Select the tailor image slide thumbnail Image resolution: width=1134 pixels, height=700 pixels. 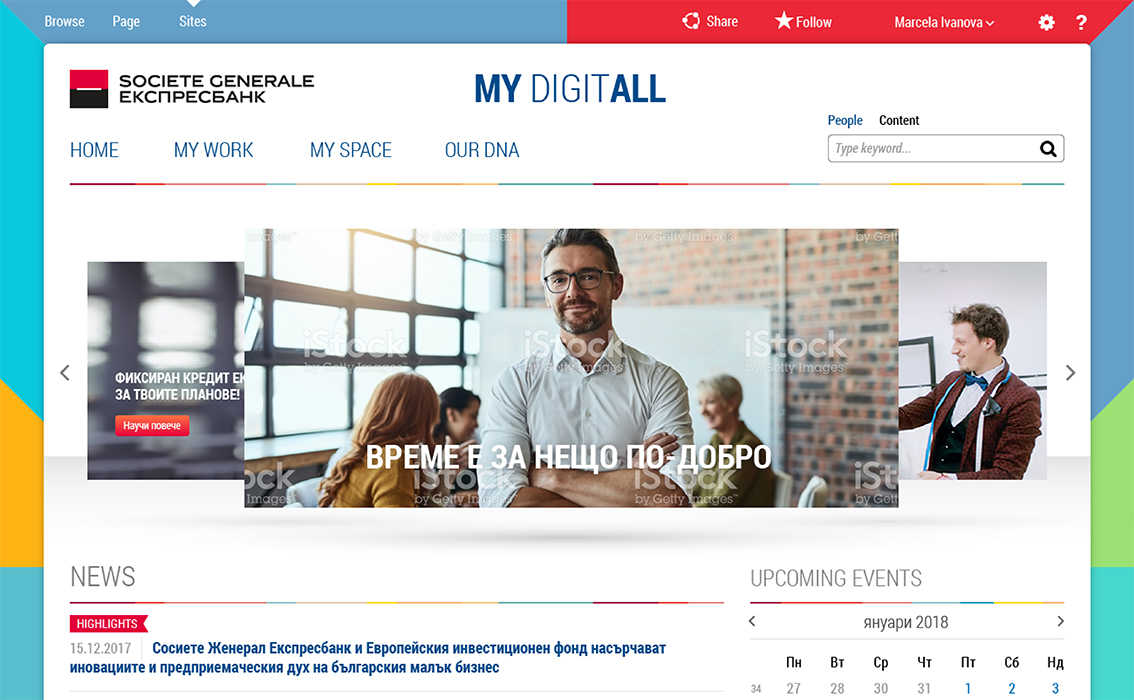tap(973, 370)
